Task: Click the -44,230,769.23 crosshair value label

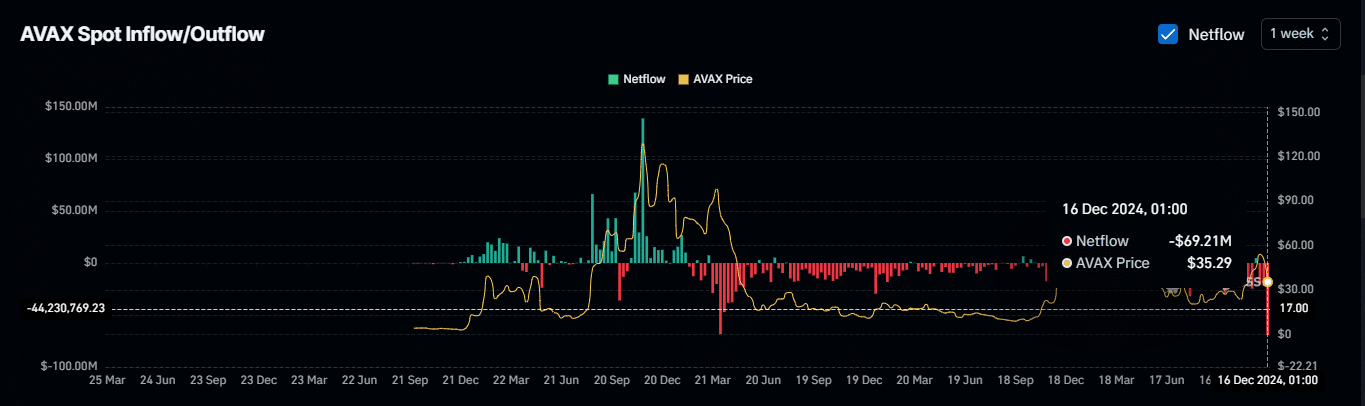Action: [66, 310]
